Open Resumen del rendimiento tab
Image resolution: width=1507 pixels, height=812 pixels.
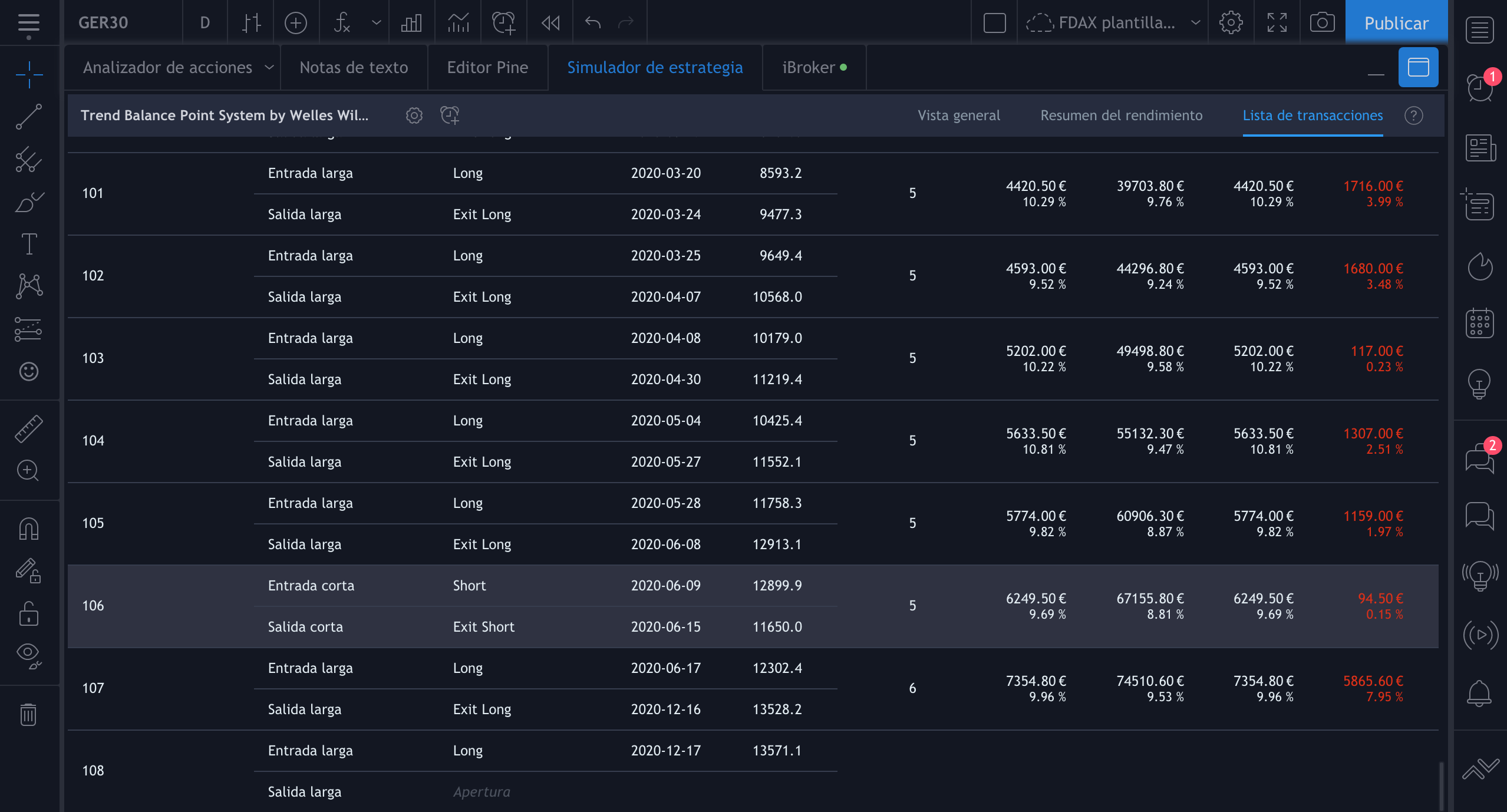[x=1121, y=115]
